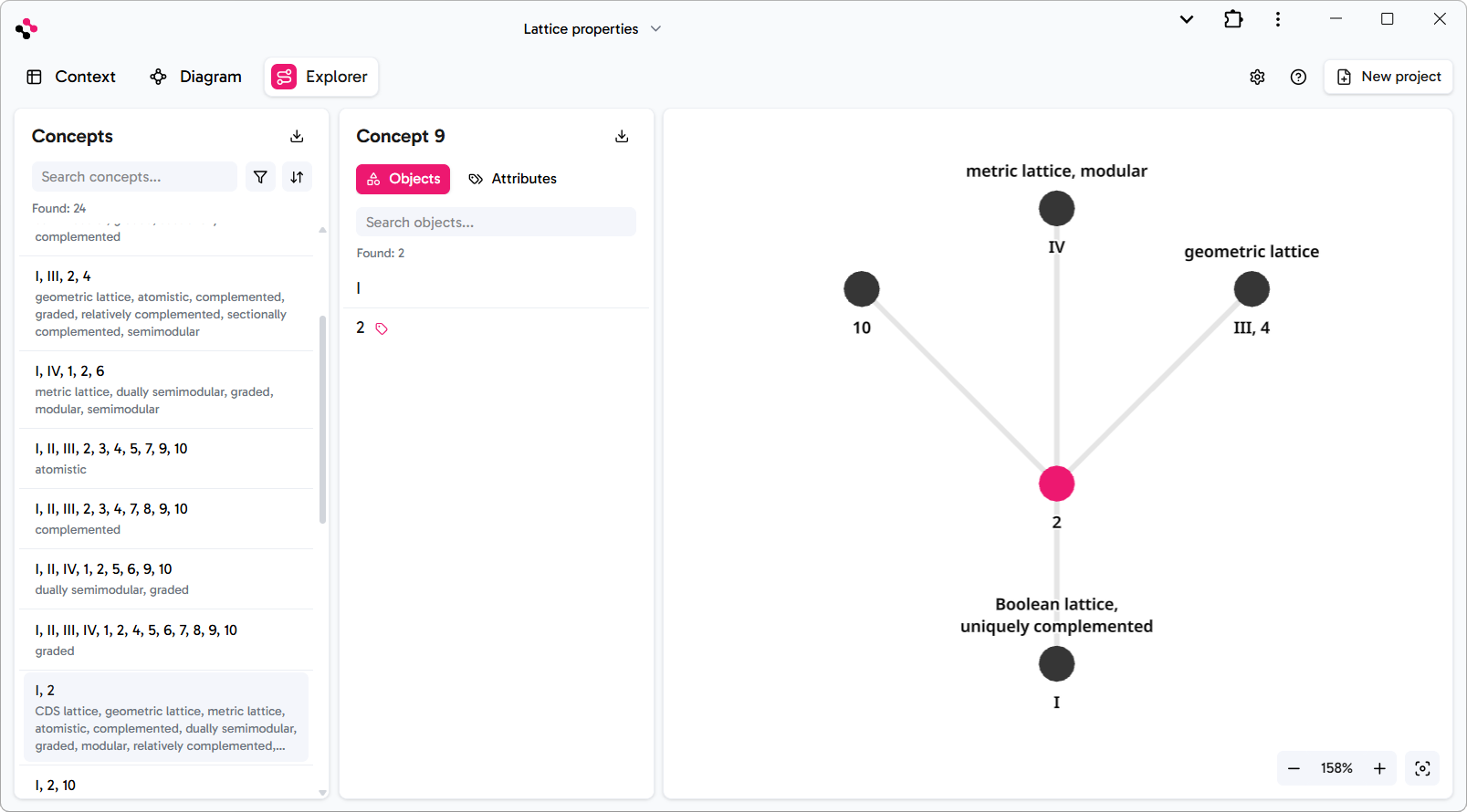
Task: Click the sort concepts icon
Action: click(x=297, y=177)
